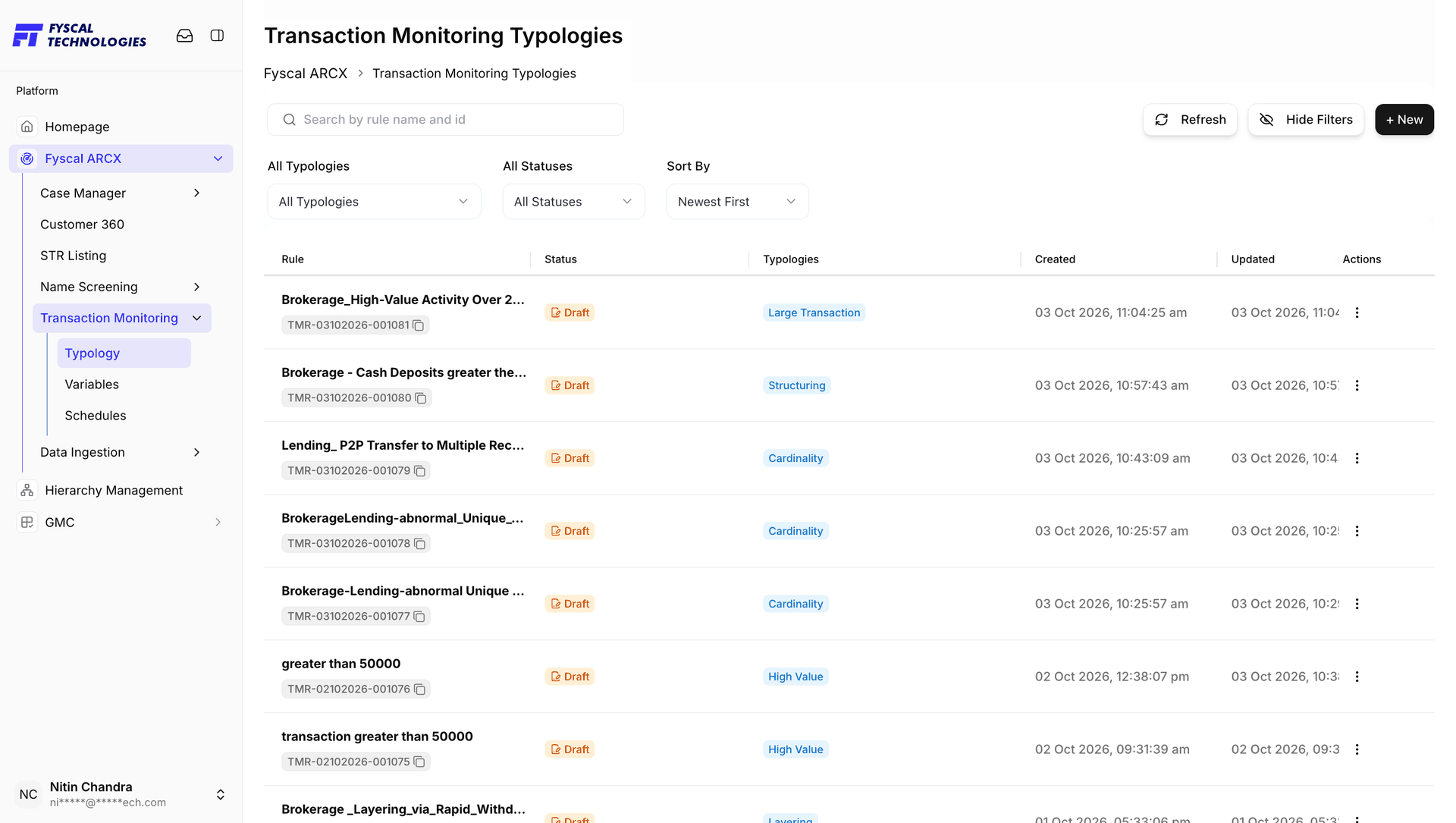Copy rule ID TMR-02102026-001076
1456x823 pixels.
click(419, 689)
